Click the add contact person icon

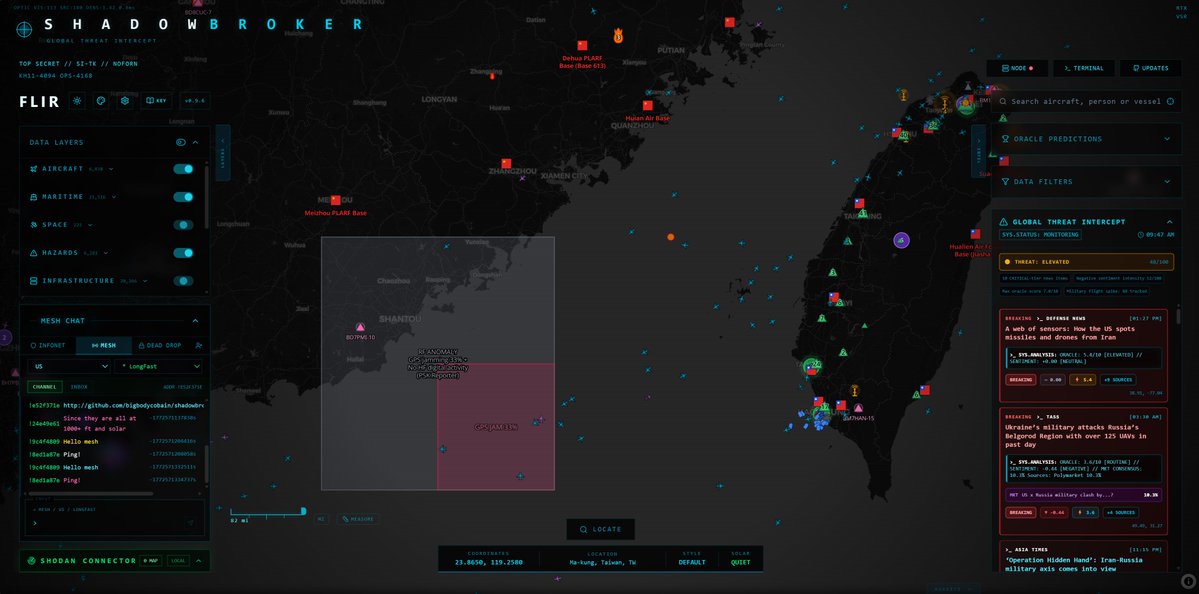pyautogui.click(x=198, y=346)
